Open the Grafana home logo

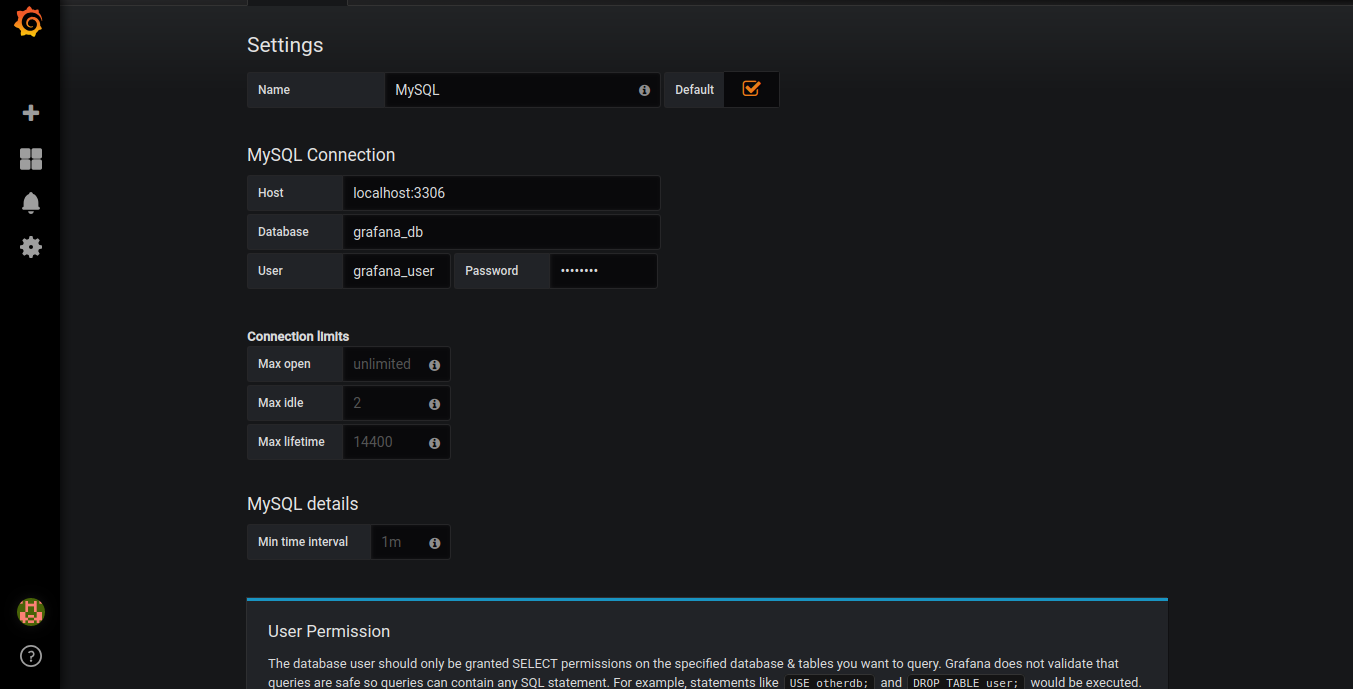tap(30, 22)
